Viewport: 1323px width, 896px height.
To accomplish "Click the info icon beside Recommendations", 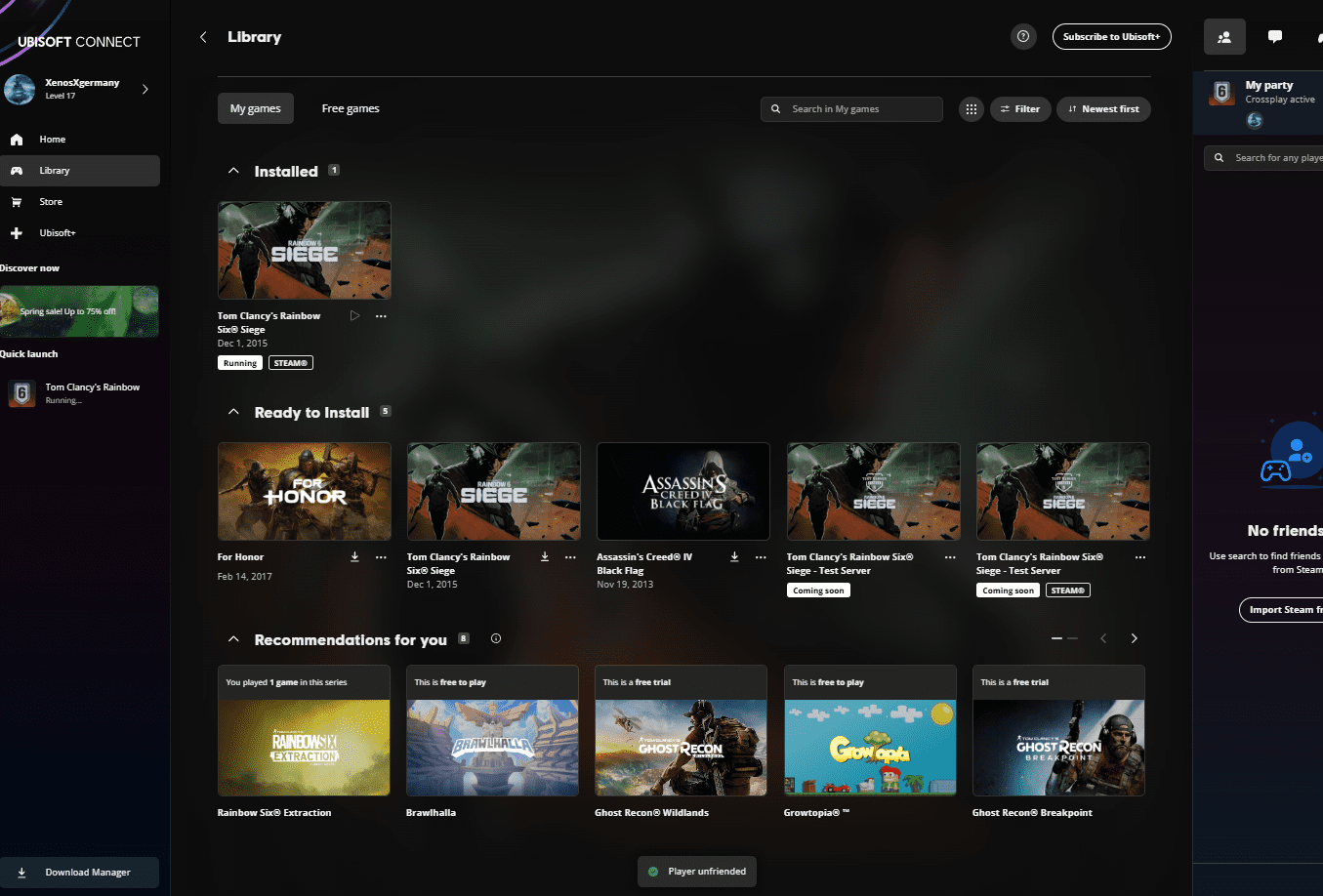I will [496, 639].
